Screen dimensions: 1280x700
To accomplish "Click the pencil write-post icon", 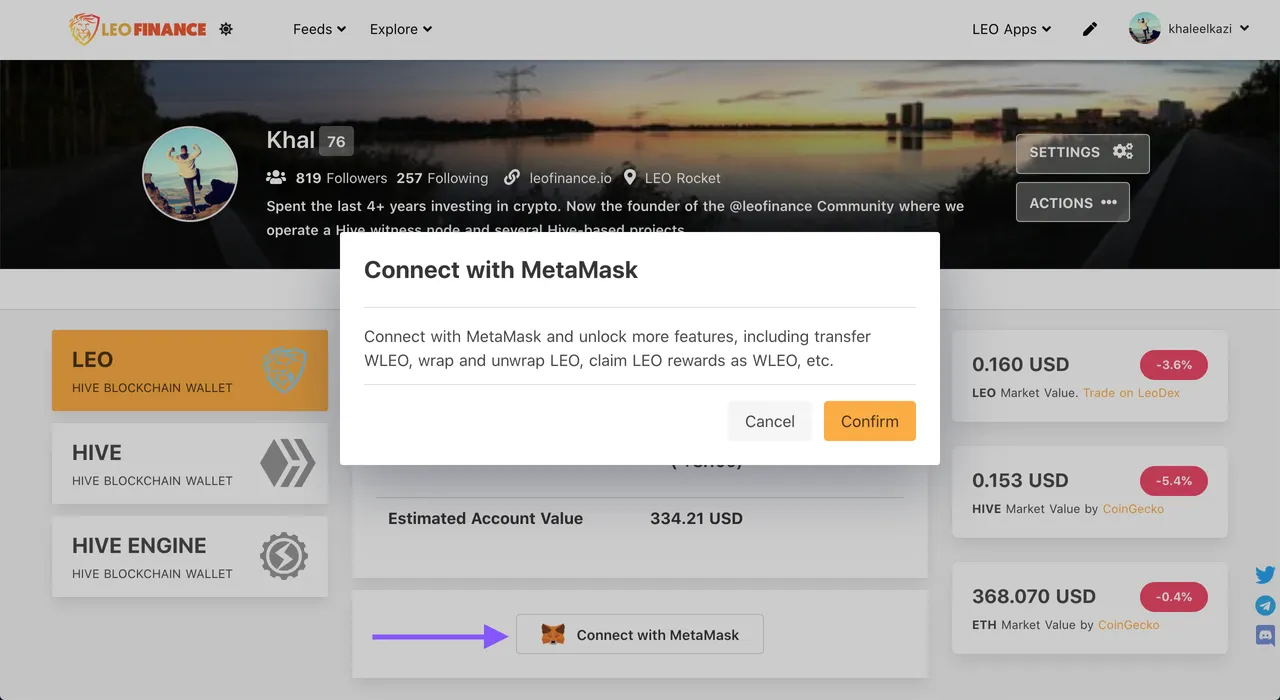I will (x=1090, y=29).
